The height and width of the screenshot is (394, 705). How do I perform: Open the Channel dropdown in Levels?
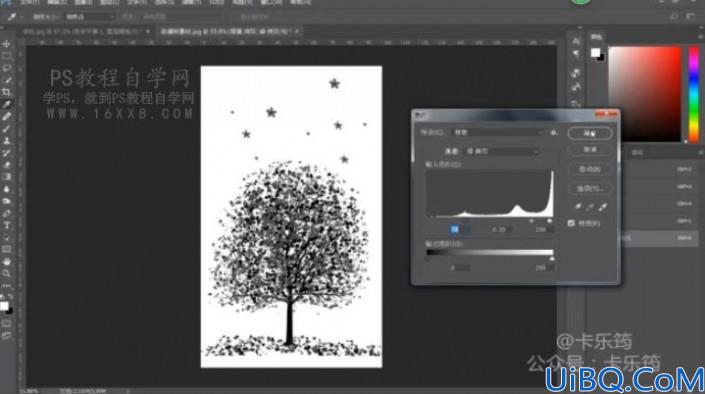[501, 152]
